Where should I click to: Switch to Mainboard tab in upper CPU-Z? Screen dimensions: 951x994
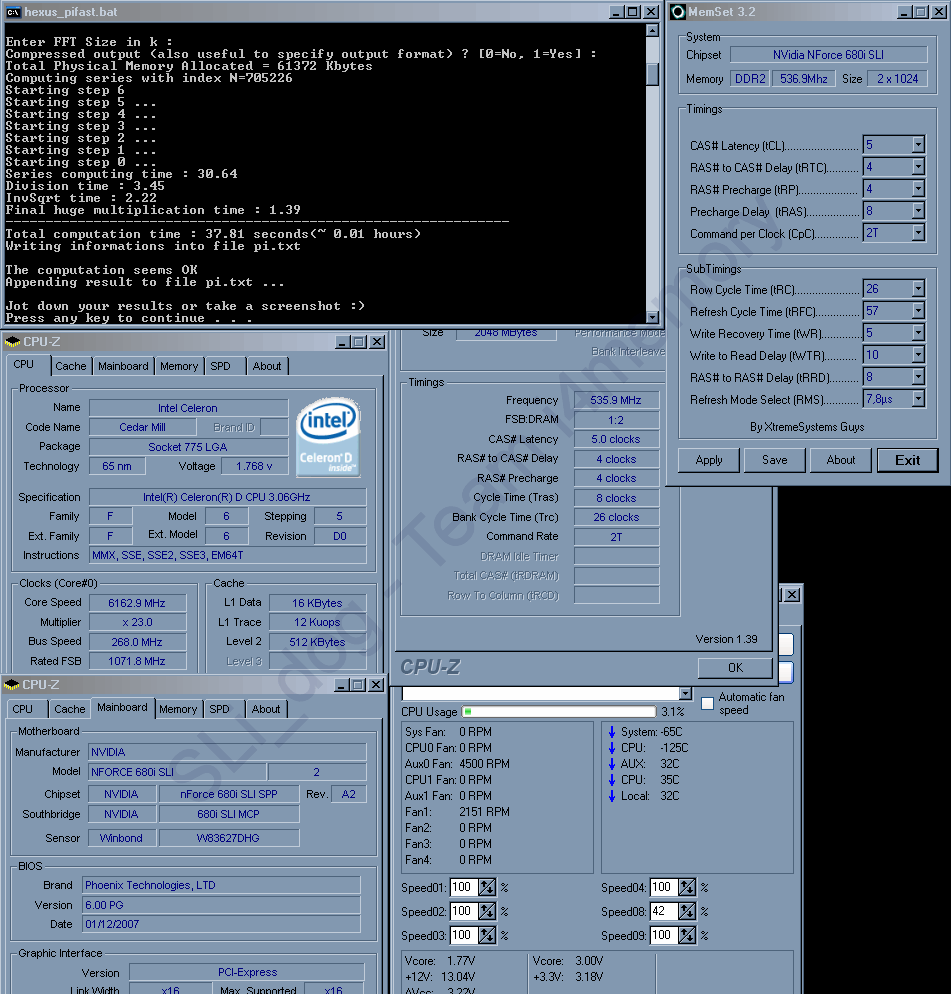pos(123,366)
